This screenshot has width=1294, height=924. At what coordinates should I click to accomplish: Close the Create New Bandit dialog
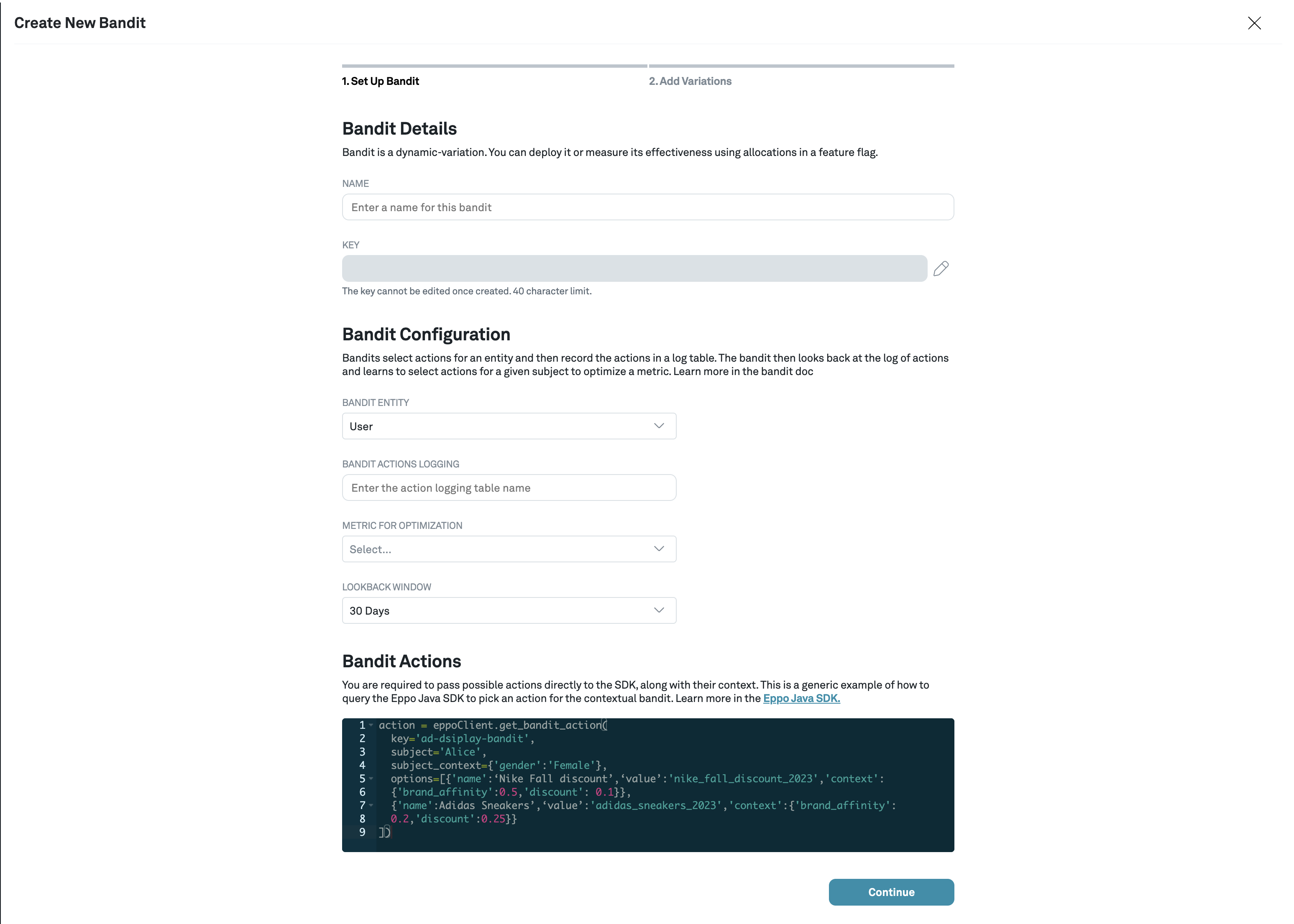1254,23
